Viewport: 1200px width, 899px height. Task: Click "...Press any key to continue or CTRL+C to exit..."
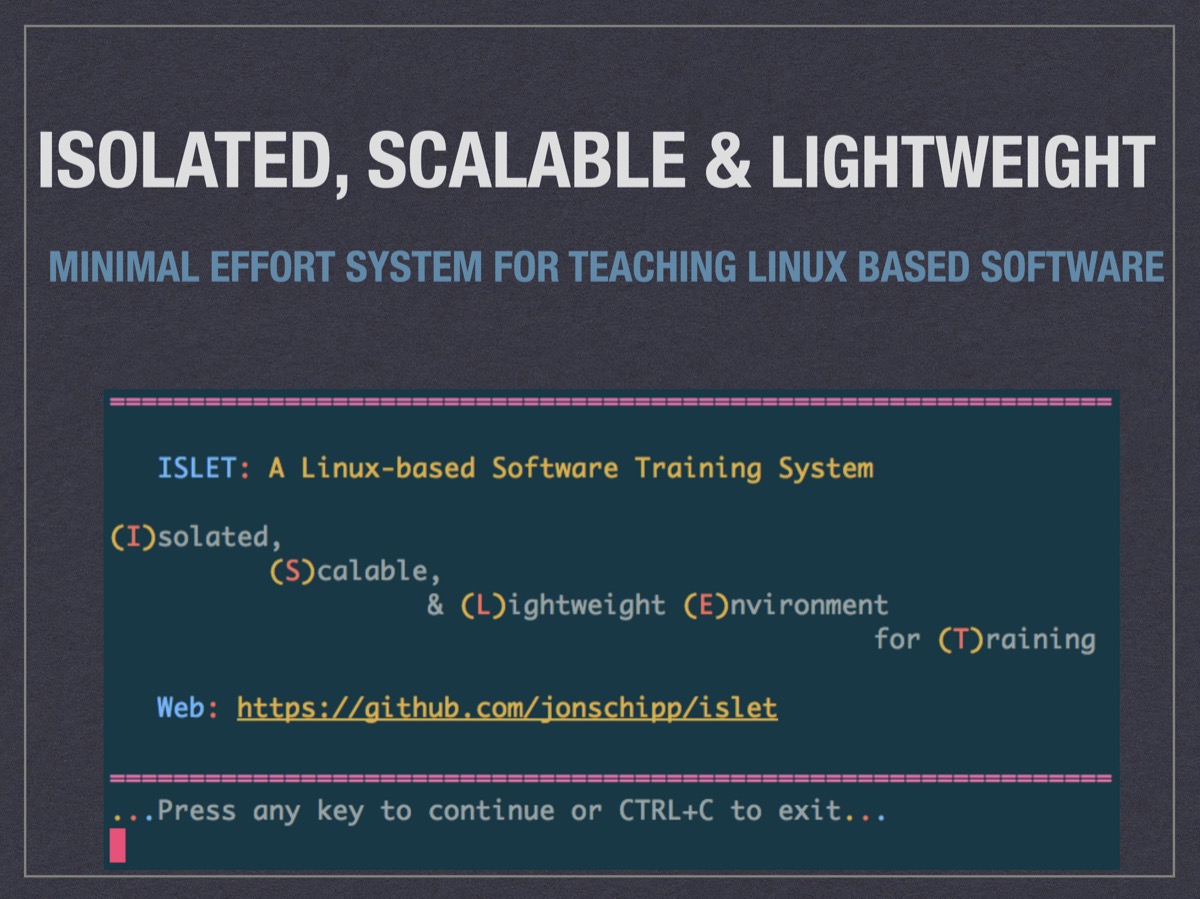498,811
